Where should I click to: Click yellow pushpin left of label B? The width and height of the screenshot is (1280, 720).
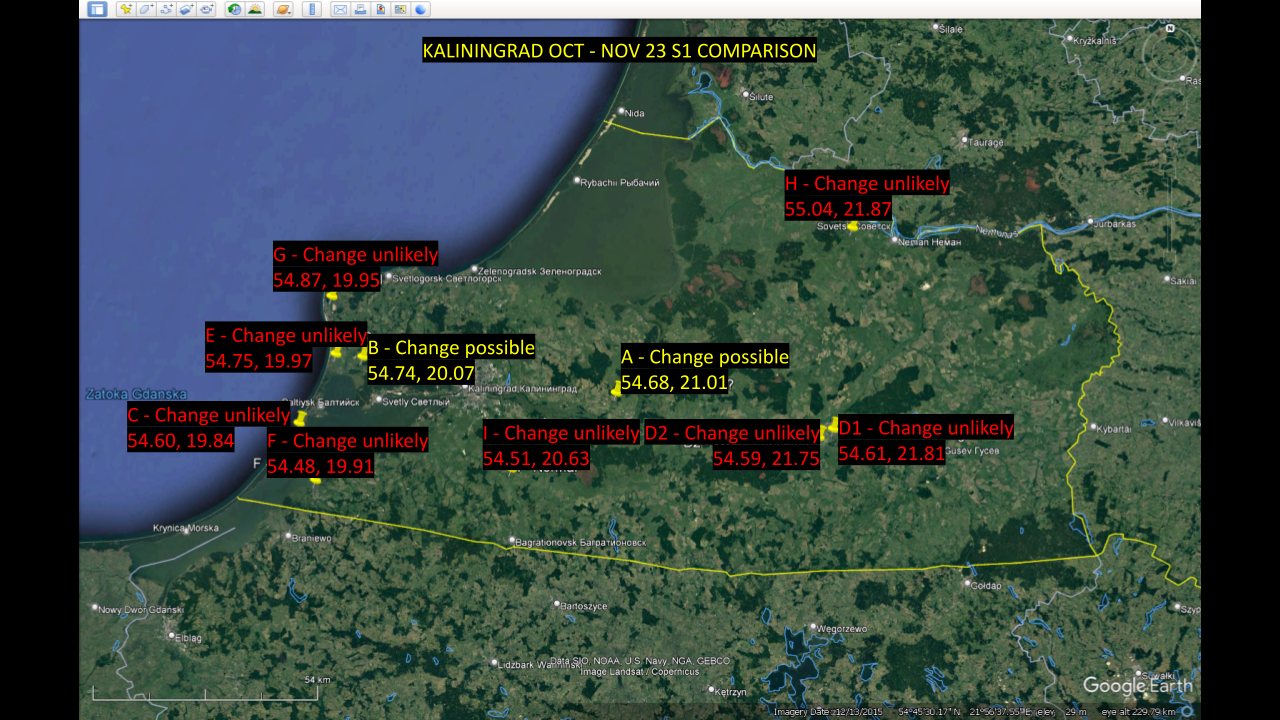pos(362,354)
